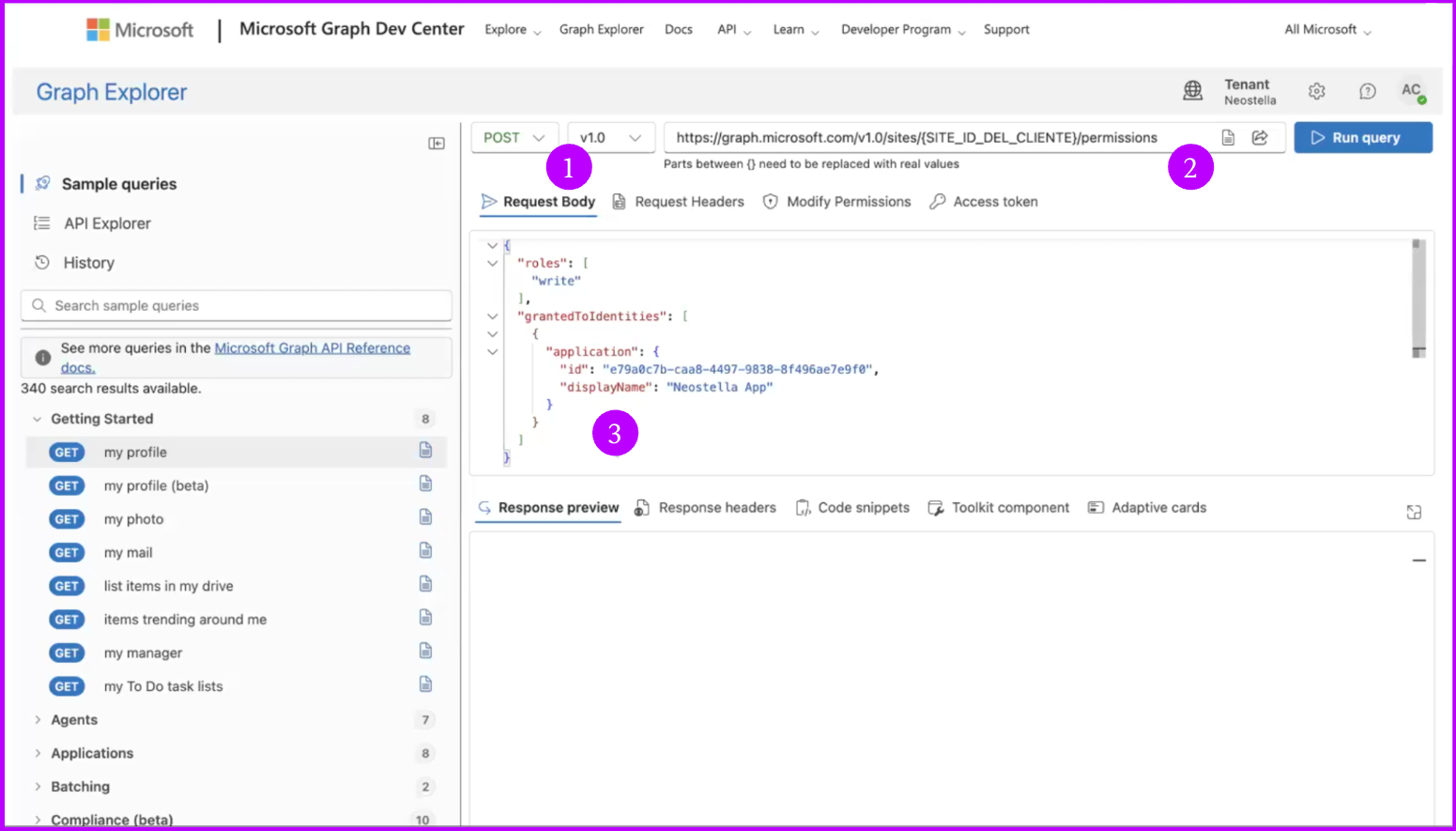
Task: Open docs icon for my photo query
Action: (425, 517)
